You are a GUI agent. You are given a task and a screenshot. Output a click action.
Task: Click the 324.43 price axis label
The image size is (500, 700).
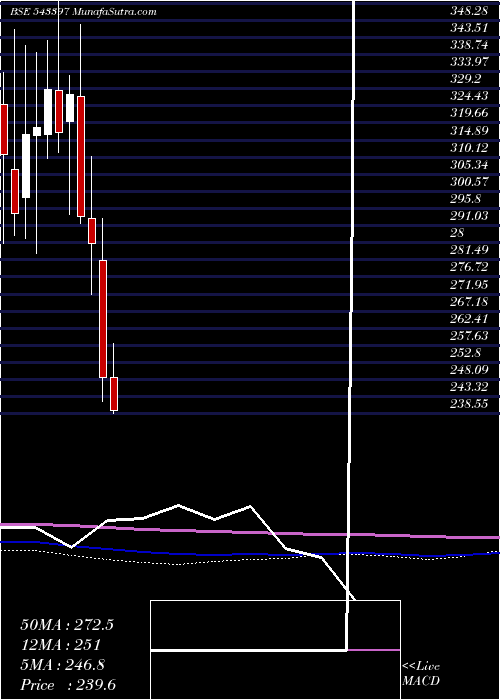[x=471, y=96]
